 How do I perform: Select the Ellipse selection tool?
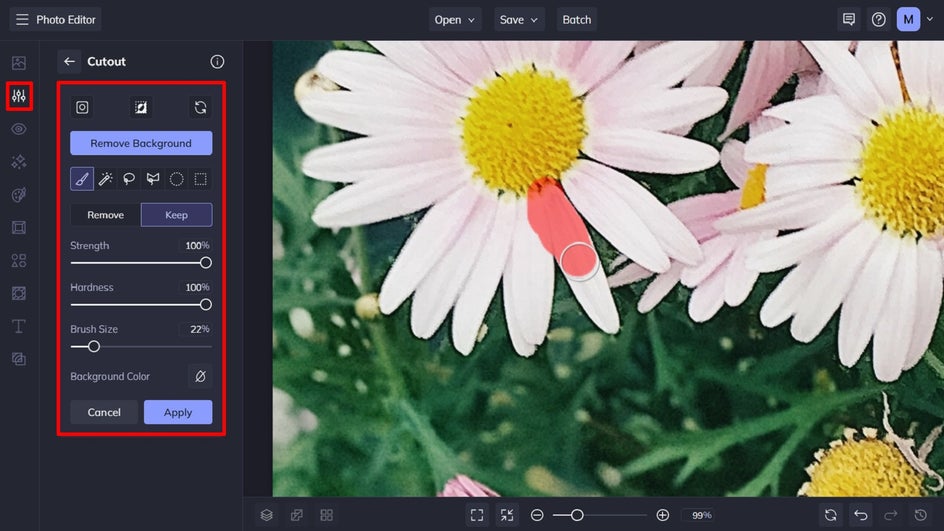tap(176, 179)
